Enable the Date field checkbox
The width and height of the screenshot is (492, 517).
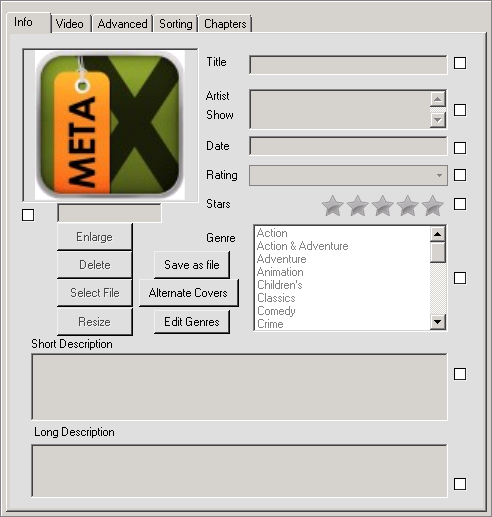460,148
